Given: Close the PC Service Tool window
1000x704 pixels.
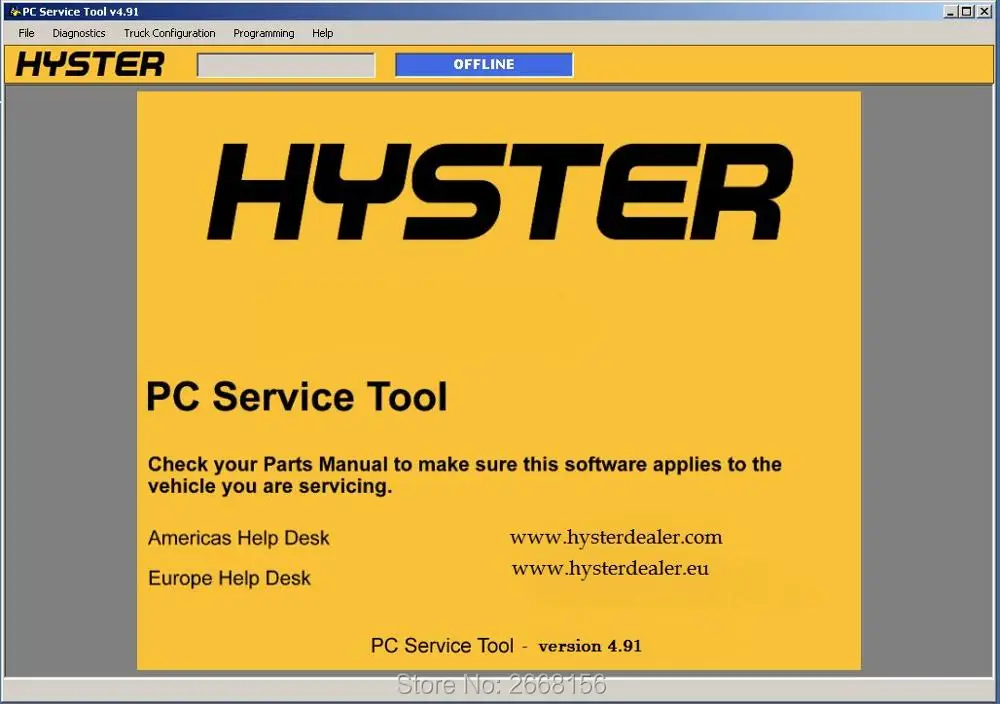Looking at the screenshot, I should 985,11.
